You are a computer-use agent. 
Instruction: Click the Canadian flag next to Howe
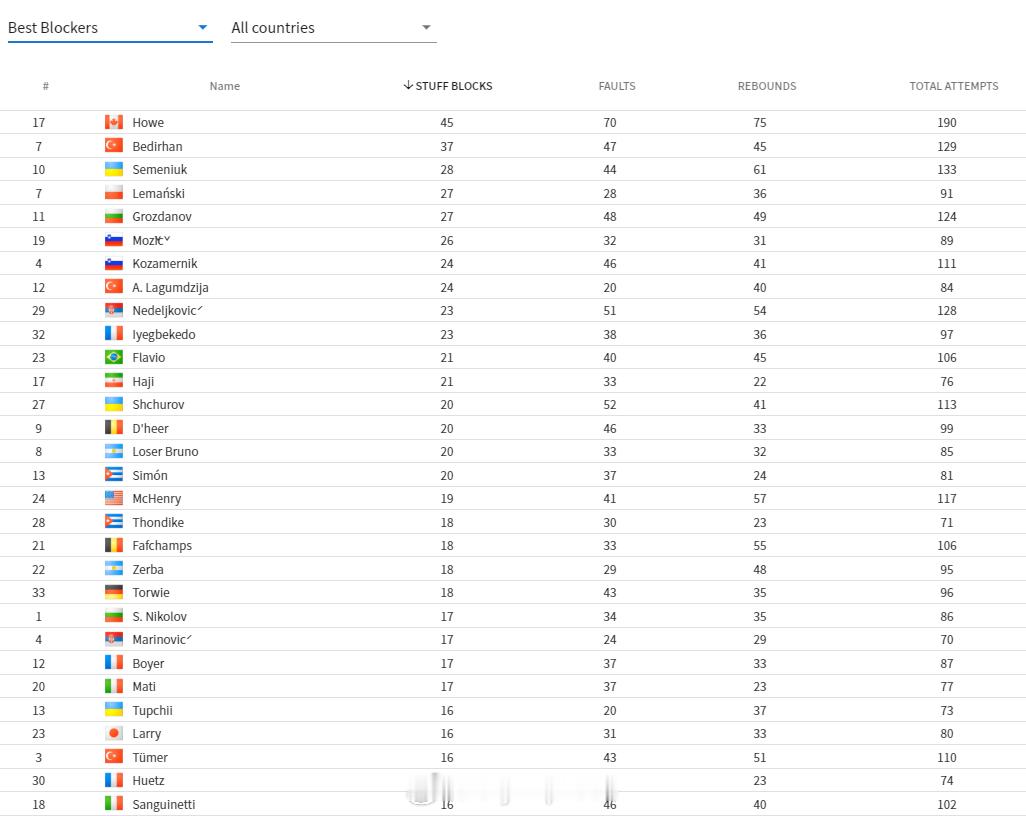[114, 122]
